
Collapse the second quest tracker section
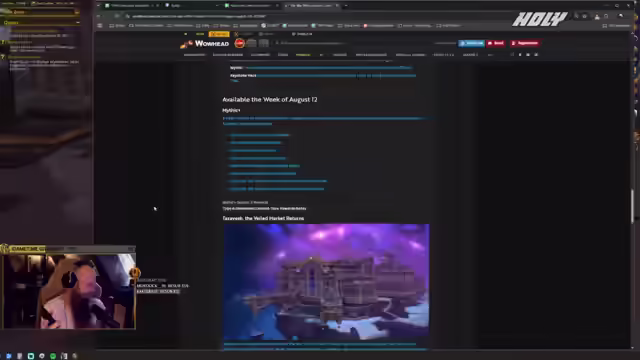(x=78, y=22)
